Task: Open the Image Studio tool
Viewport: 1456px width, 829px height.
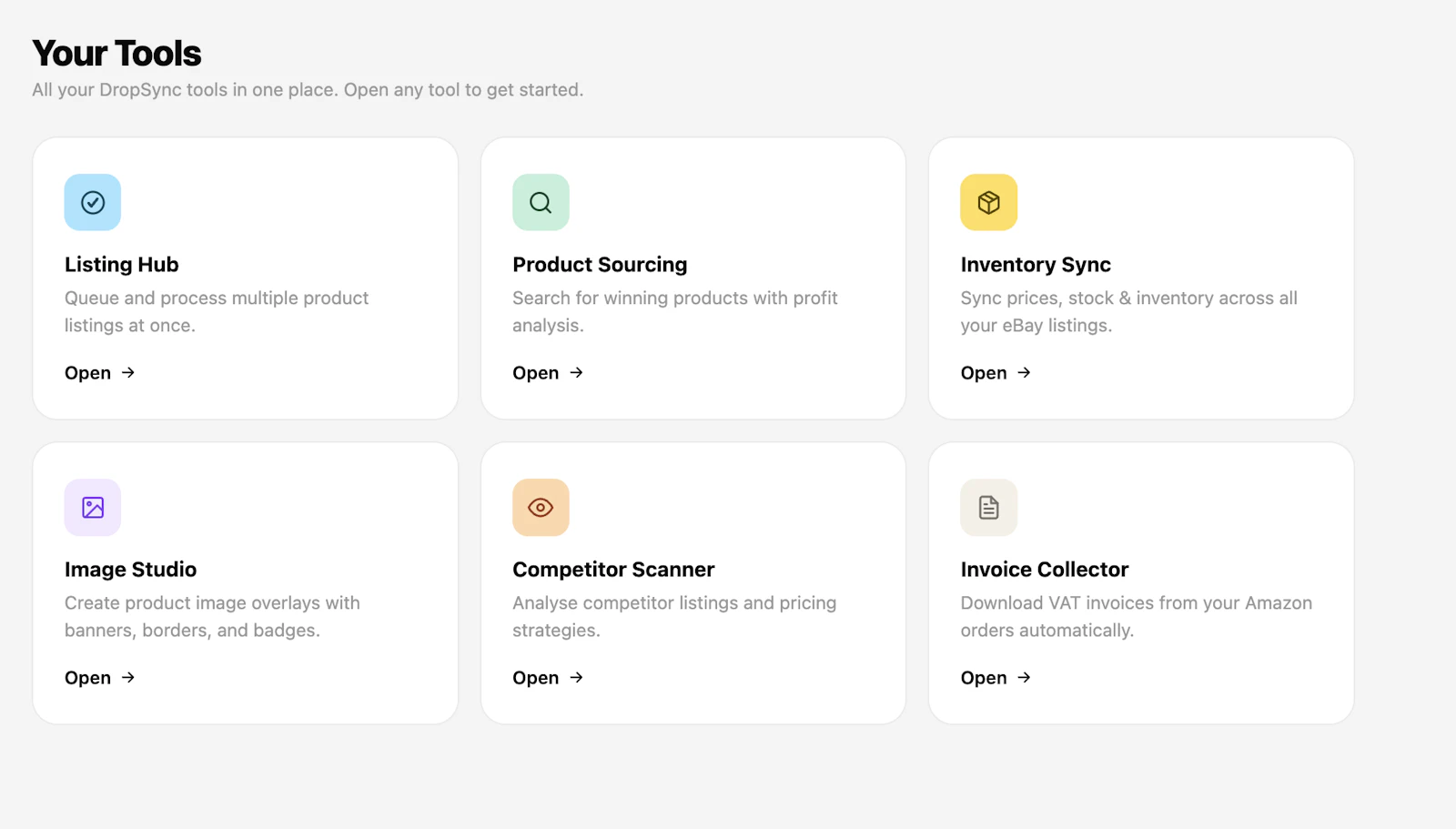Action: (100, 678)
